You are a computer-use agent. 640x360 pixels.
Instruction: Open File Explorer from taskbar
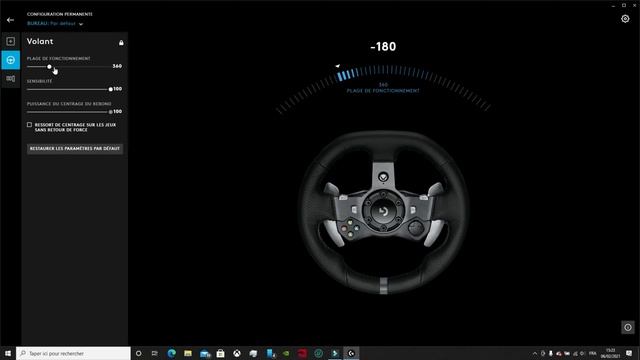click(188, 353)
